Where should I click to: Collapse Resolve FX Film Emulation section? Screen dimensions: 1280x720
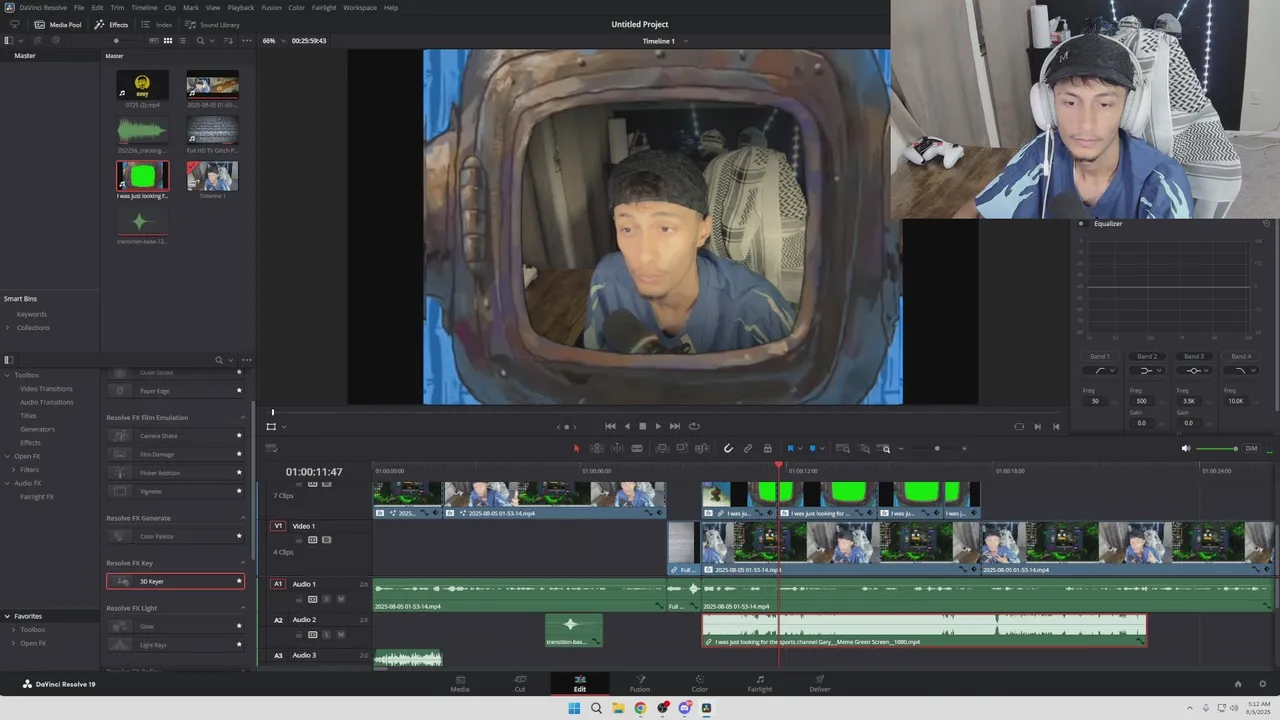pos(242,417)
